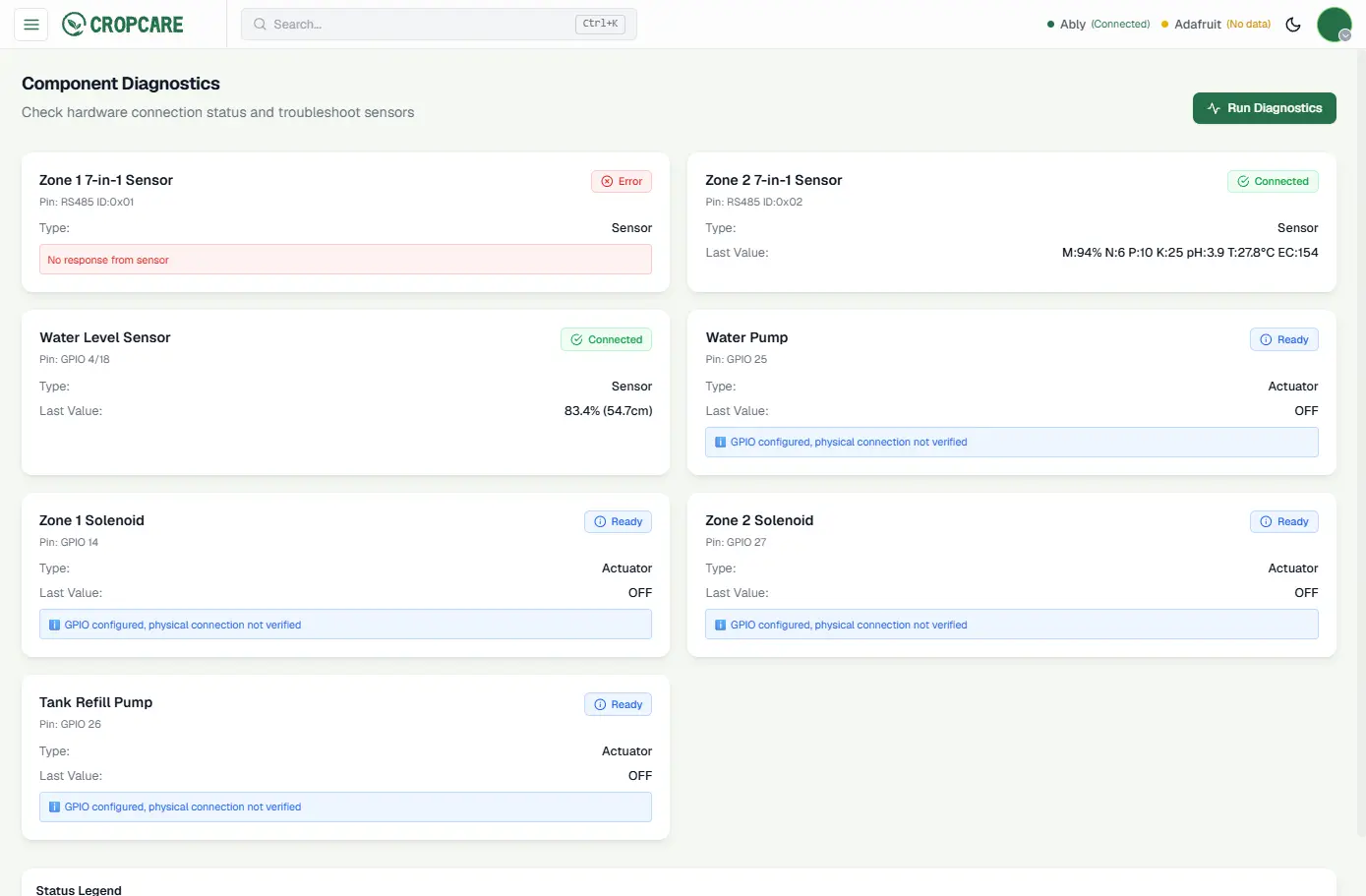The image size is (1366, 896).
Task: Click the Adafruit yellow status dot
Action: (x=1165, y=25)
